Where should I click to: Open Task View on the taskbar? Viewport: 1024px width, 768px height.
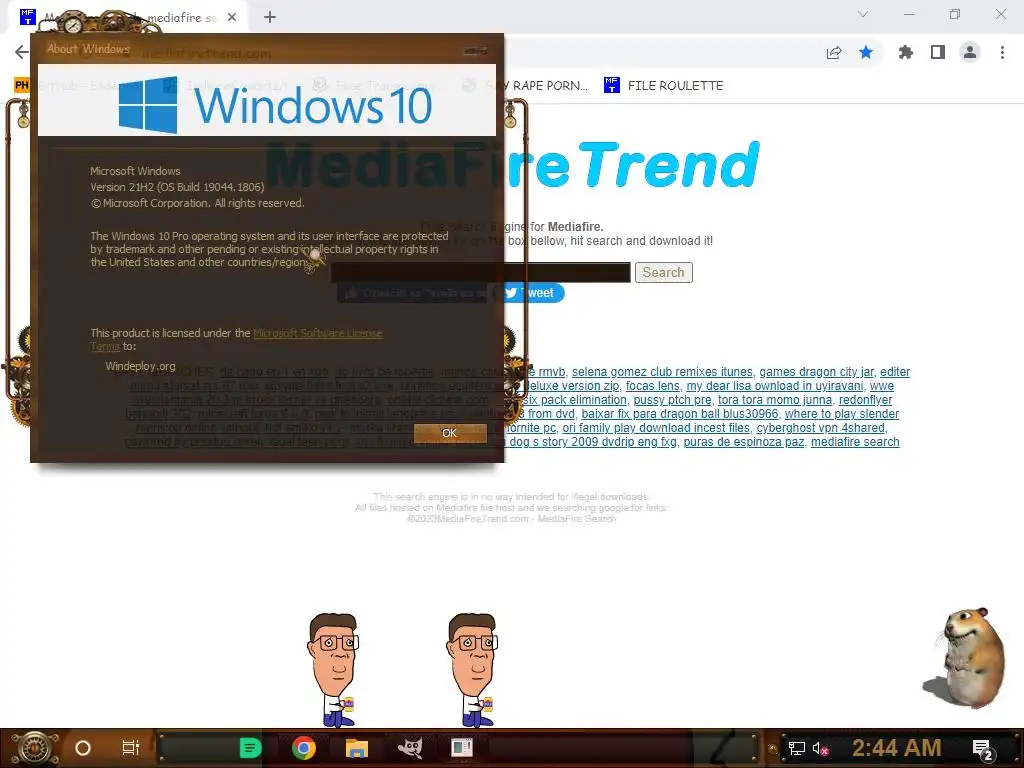[x=131, y=748]
